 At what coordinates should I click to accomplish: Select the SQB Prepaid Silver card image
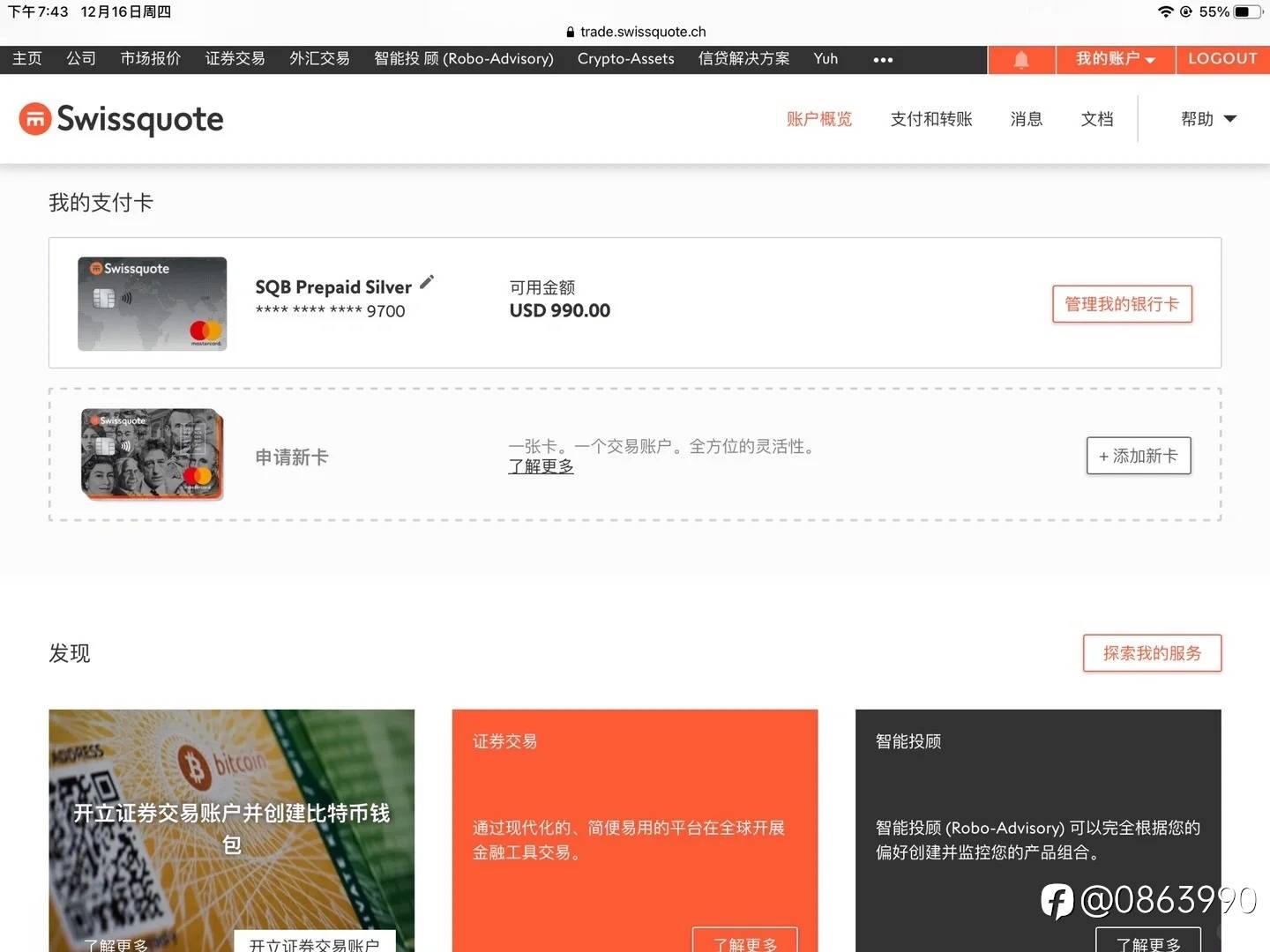[x=152, y=304]
